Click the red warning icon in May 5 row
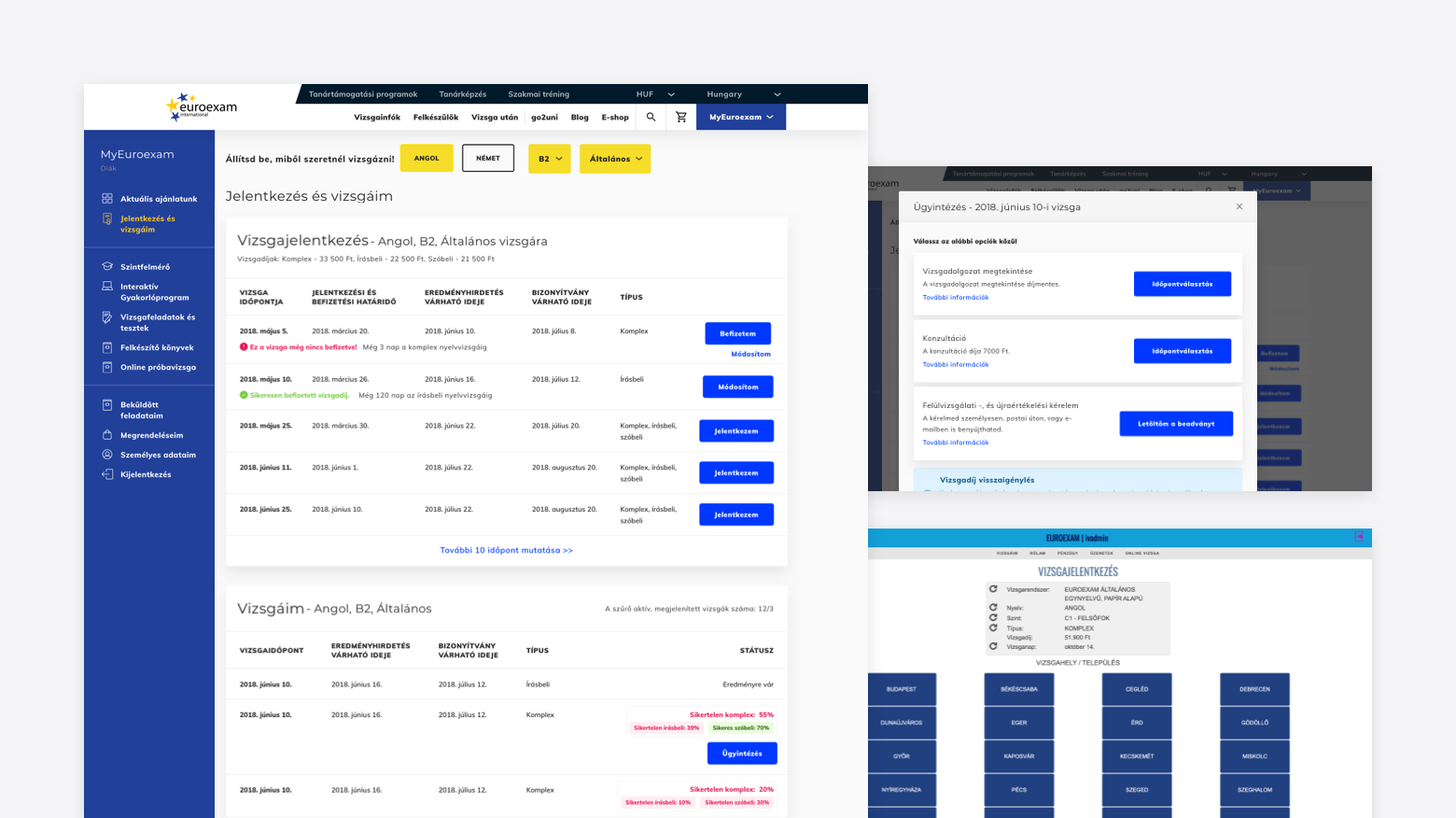This screenshot has height=818, width=1456. click(244, 346)
